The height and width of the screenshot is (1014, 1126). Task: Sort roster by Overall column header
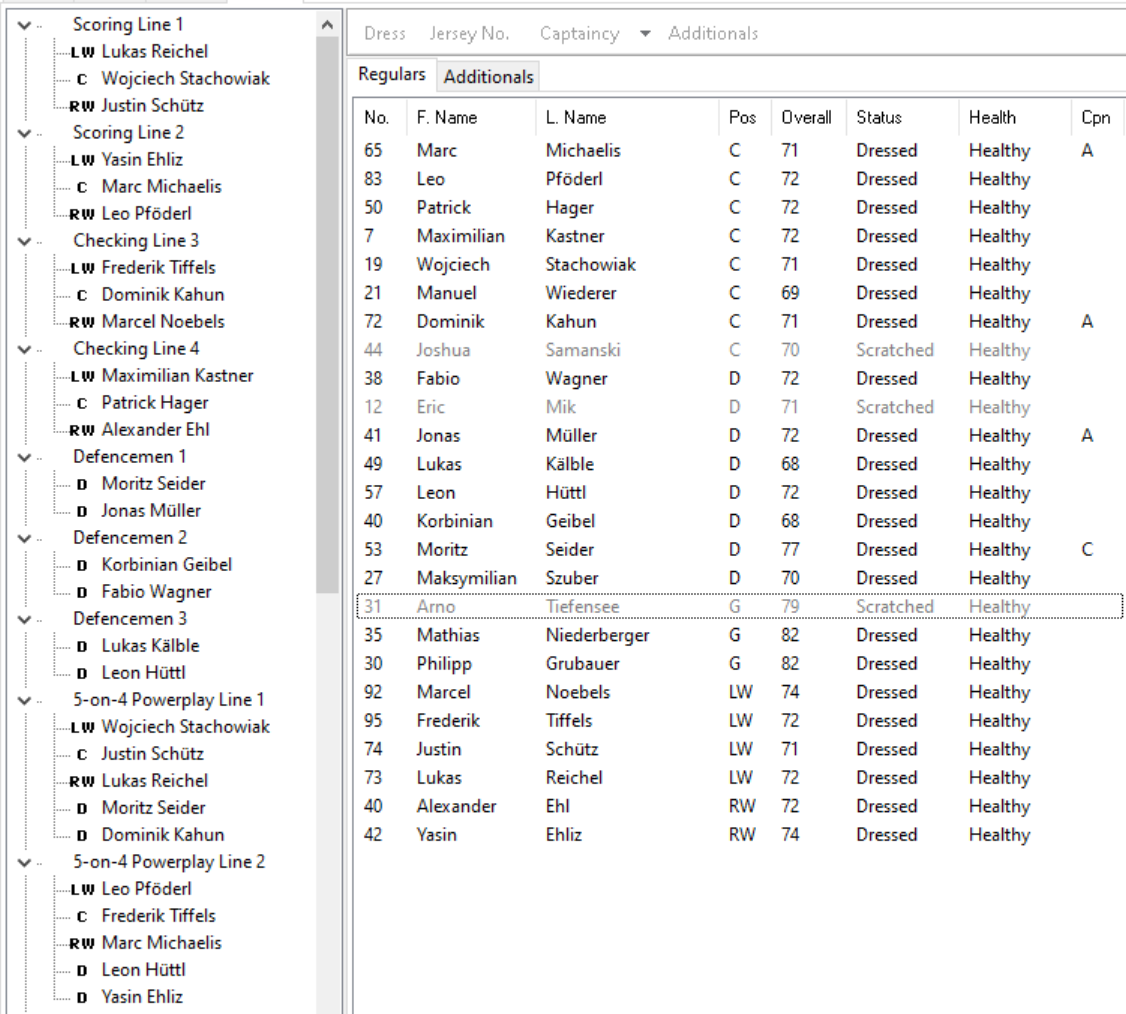click(806, 117)
